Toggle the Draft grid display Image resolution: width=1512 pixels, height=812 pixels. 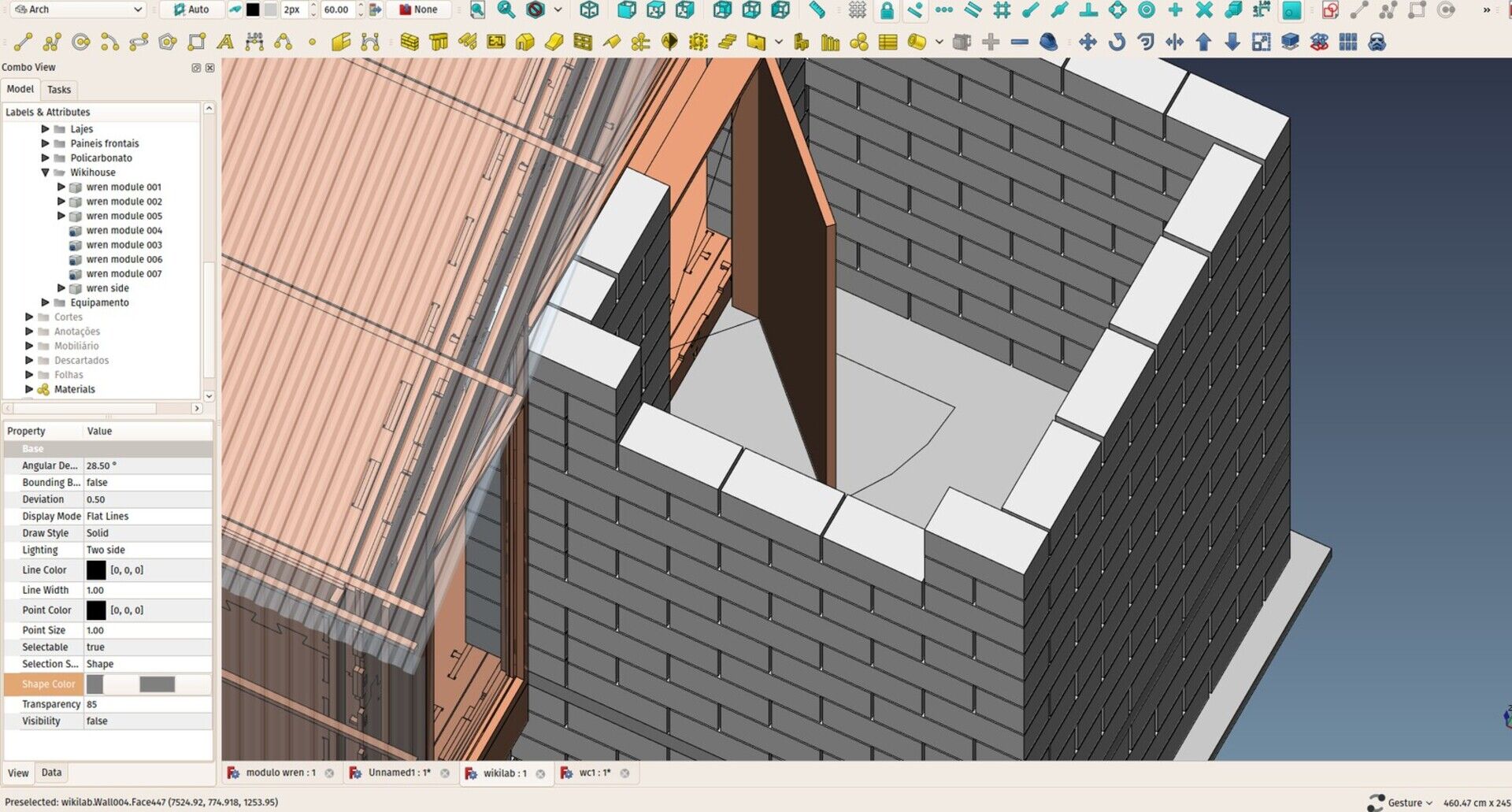858,9
